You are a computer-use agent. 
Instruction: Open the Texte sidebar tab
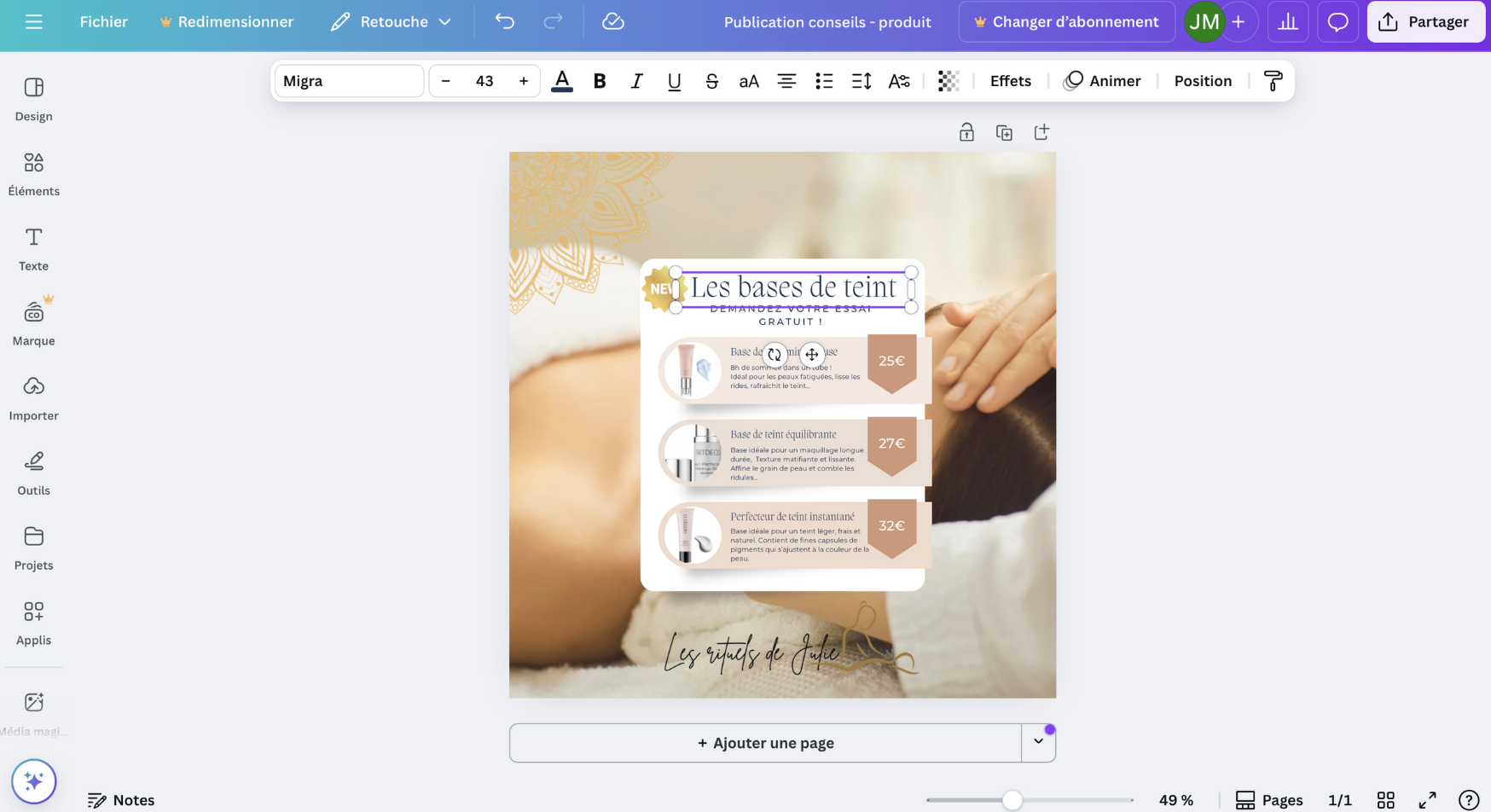pyautogui.click(x=33, y=250)
